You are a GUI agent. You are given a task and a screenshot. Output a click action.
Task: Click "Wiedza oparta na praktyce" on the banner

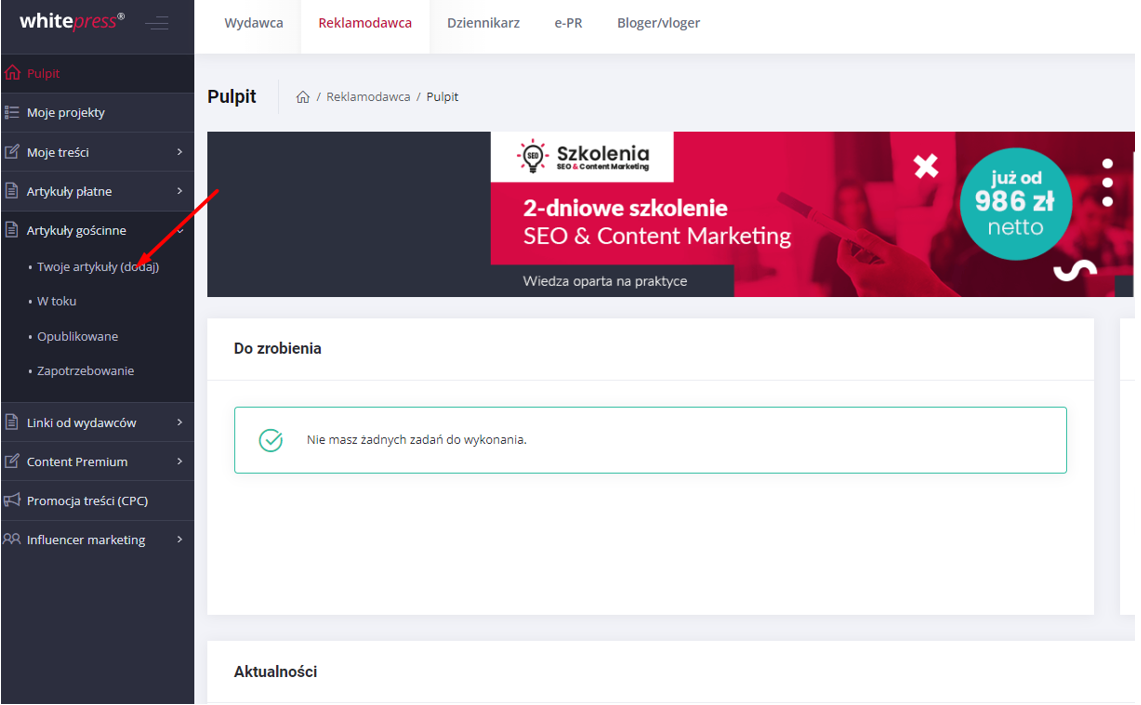(605, 282)
